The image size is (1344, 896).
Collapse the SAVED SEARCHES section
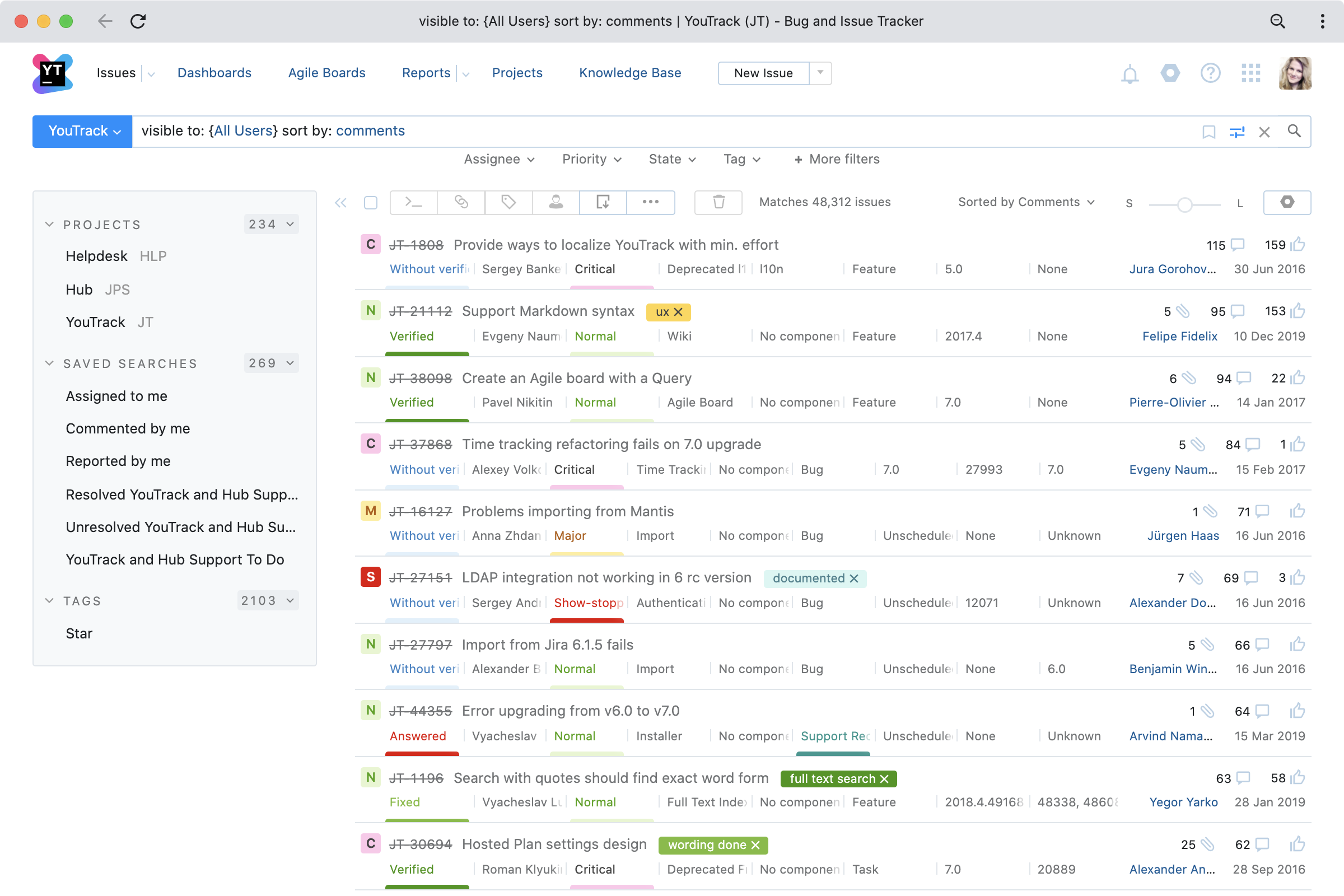pyautogui.click(x=50, y=363)
